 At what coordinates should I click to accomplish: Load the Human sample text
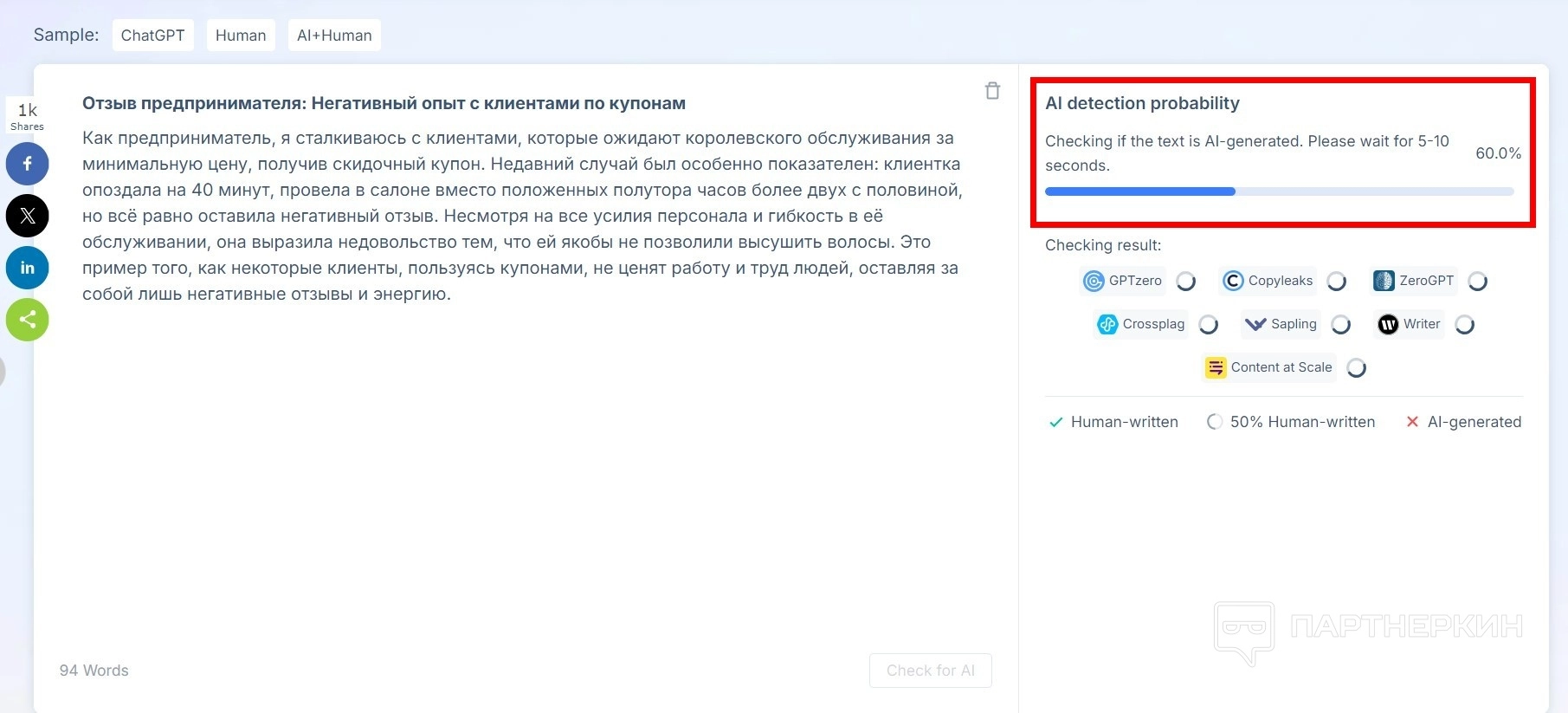tap(241, 36)
